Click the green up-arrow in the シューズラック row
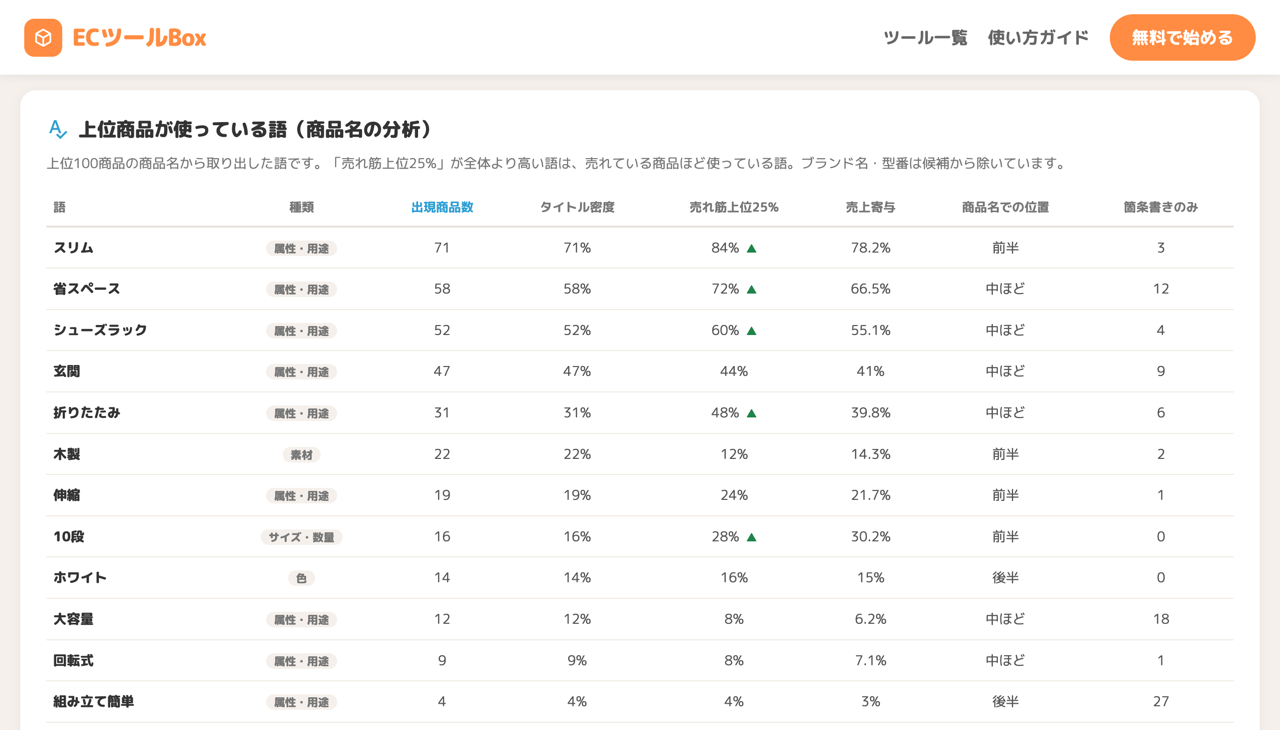1280x730 pixels. 751,330
